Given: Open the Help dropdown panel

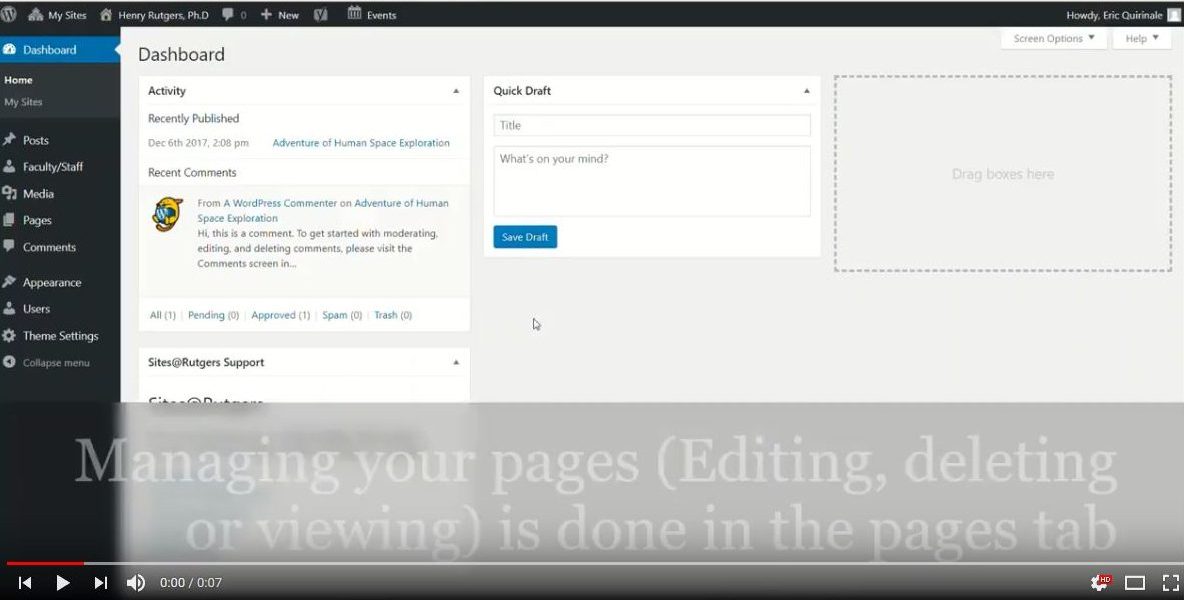Looking at the screenshot, I should point(1141,39).
